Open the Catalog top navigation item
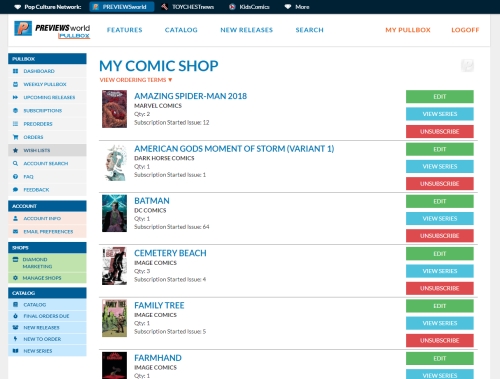The height and width of the screenshot is (379, 500). coord(181,30)
